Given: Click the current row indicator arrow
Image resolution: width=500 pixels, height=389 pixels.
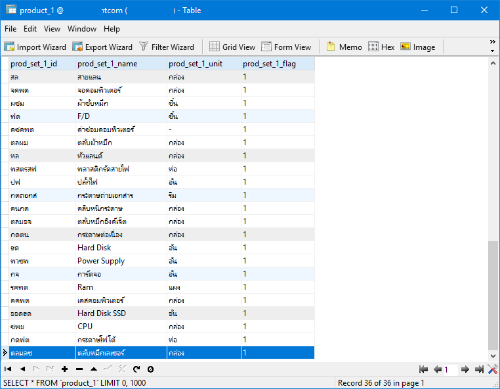Looking at the screenshot, I should click(5, 353).
